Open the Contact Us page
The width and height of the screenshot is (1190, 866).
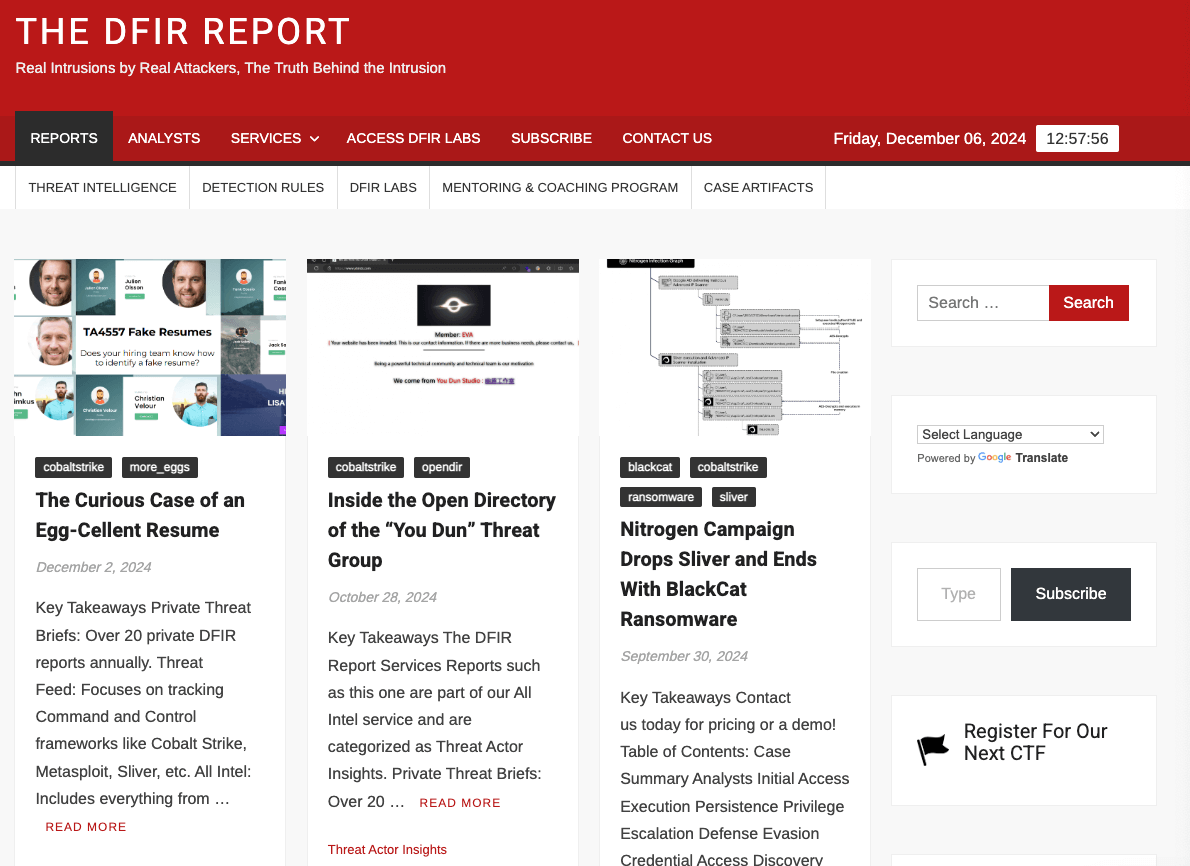click(666, 138)
